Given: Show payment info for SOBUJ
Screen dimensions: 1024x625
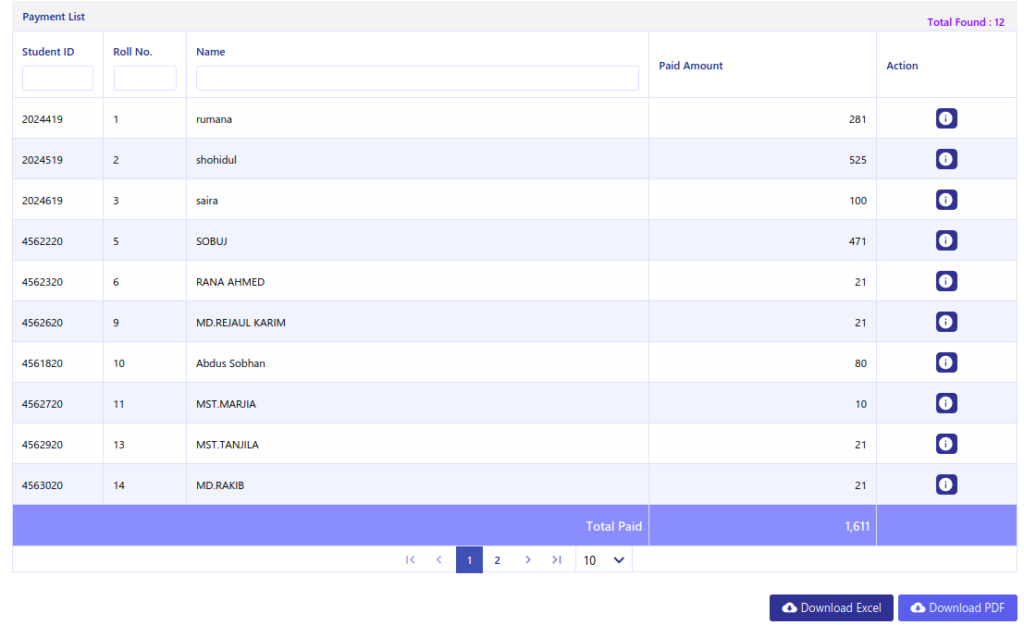Looking at the screenshot, I should [x=946, y=240].
